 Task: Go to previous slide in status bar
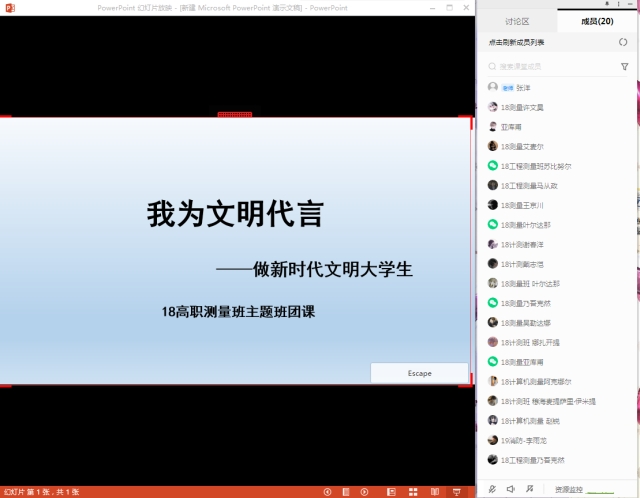tap(328, 491)
